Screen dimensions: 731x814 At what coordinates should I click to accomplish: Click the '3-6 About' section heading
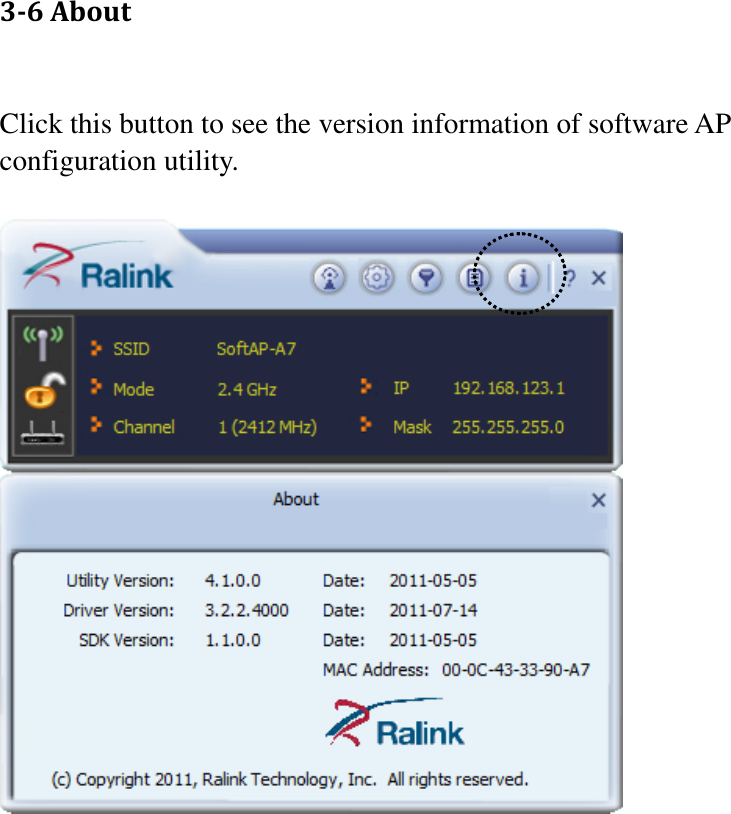(65, 11)
